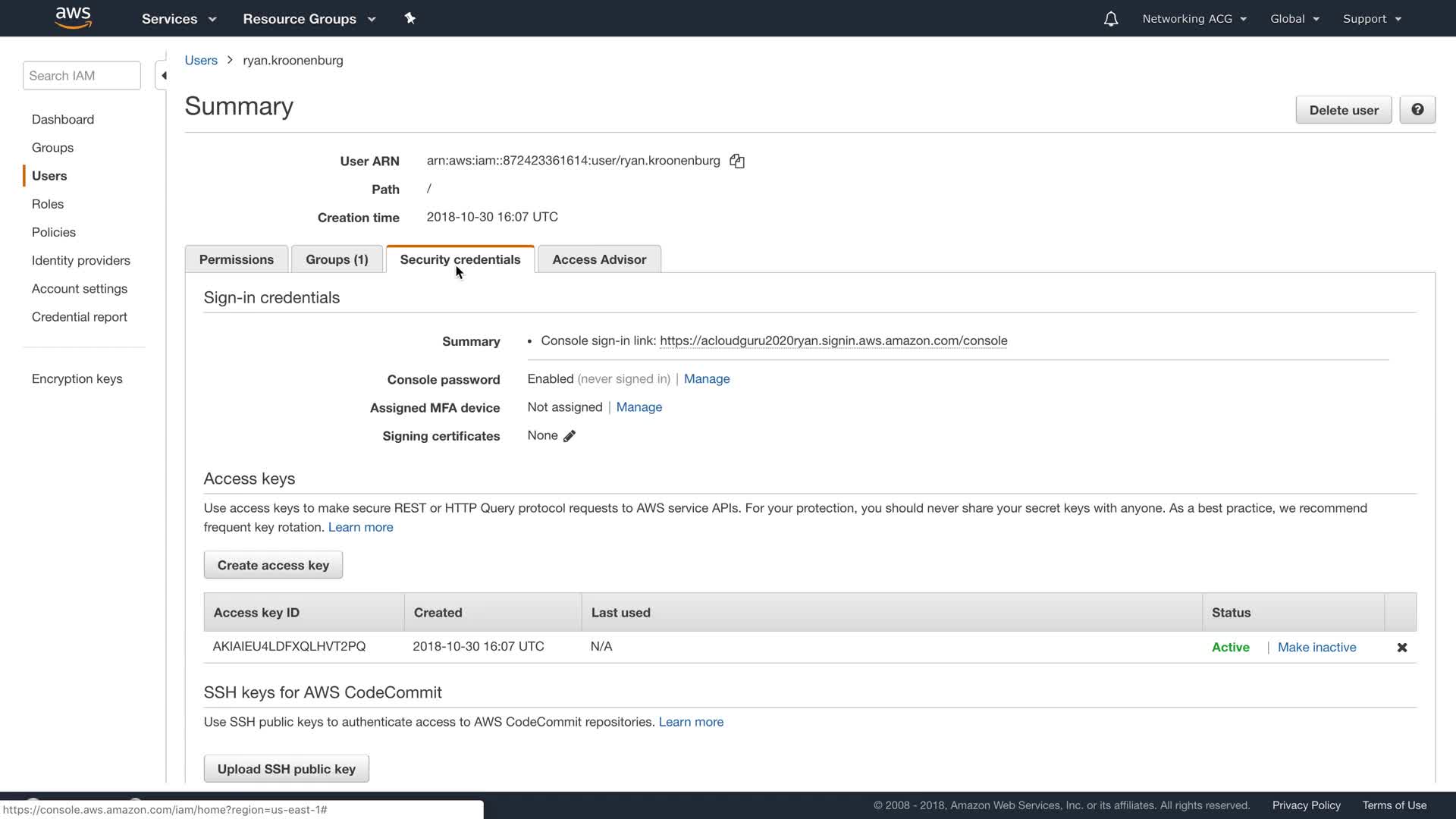This screenshot has height=819, width=1456.
Task: Edit signing certificates with pencil icon
Action: pos(570,436)
